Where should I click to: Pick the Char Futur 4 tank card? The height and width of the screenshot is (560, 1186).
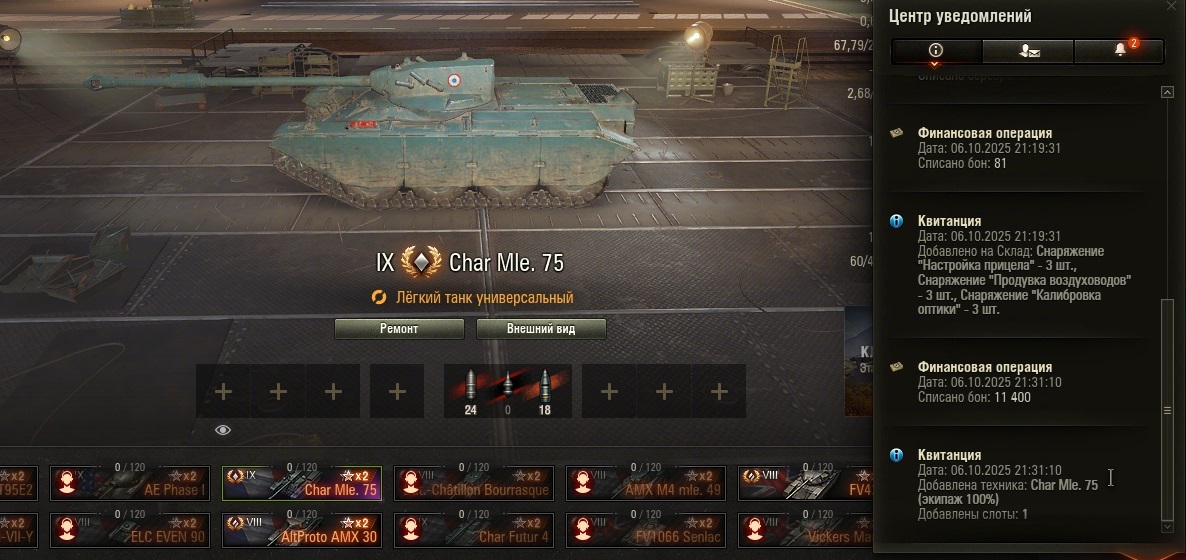click(474, 530)
